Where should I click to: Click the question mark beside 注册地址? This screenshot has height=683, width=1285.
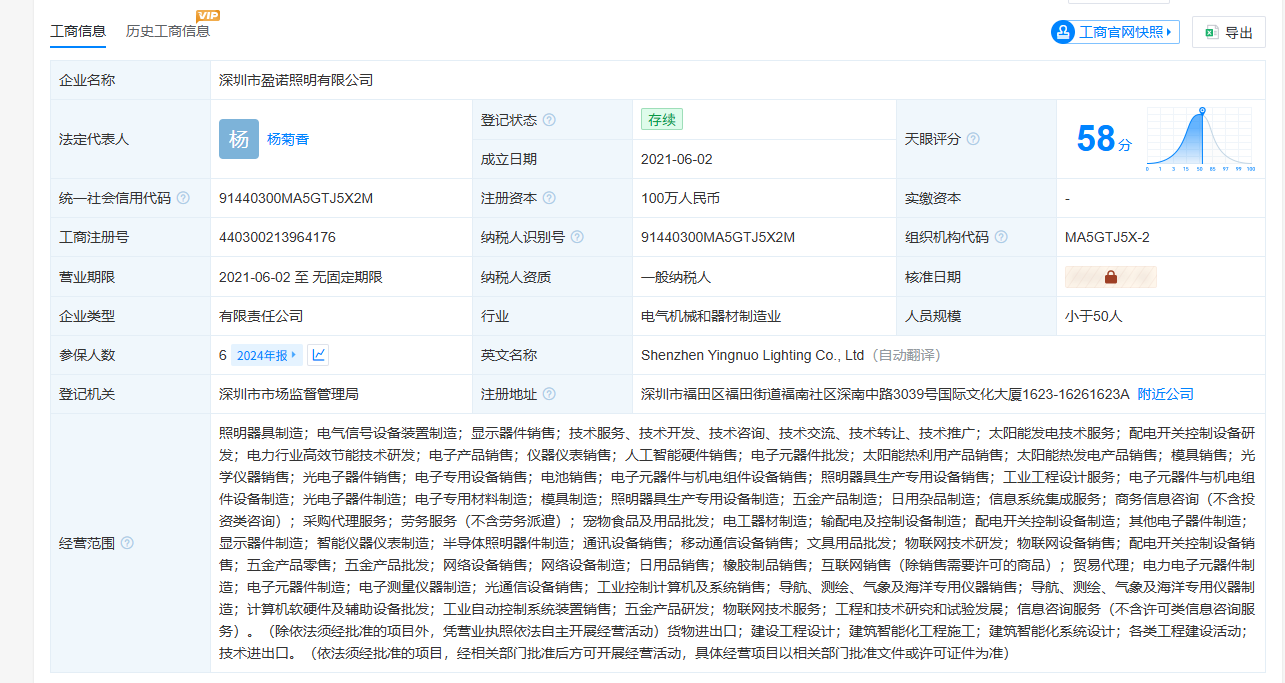(549, 394)
